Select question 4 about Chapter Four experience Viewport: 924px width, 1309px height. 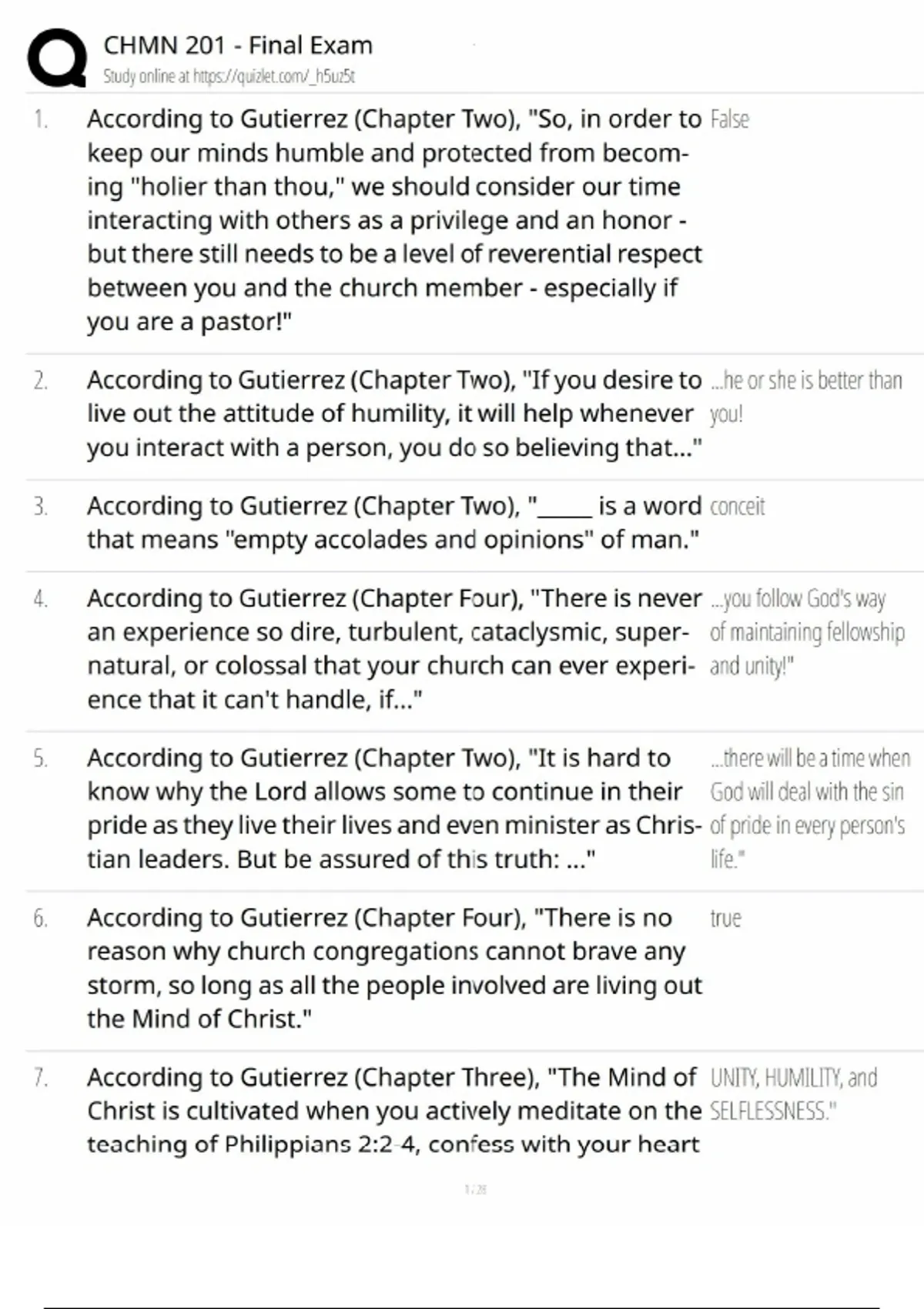394,648
